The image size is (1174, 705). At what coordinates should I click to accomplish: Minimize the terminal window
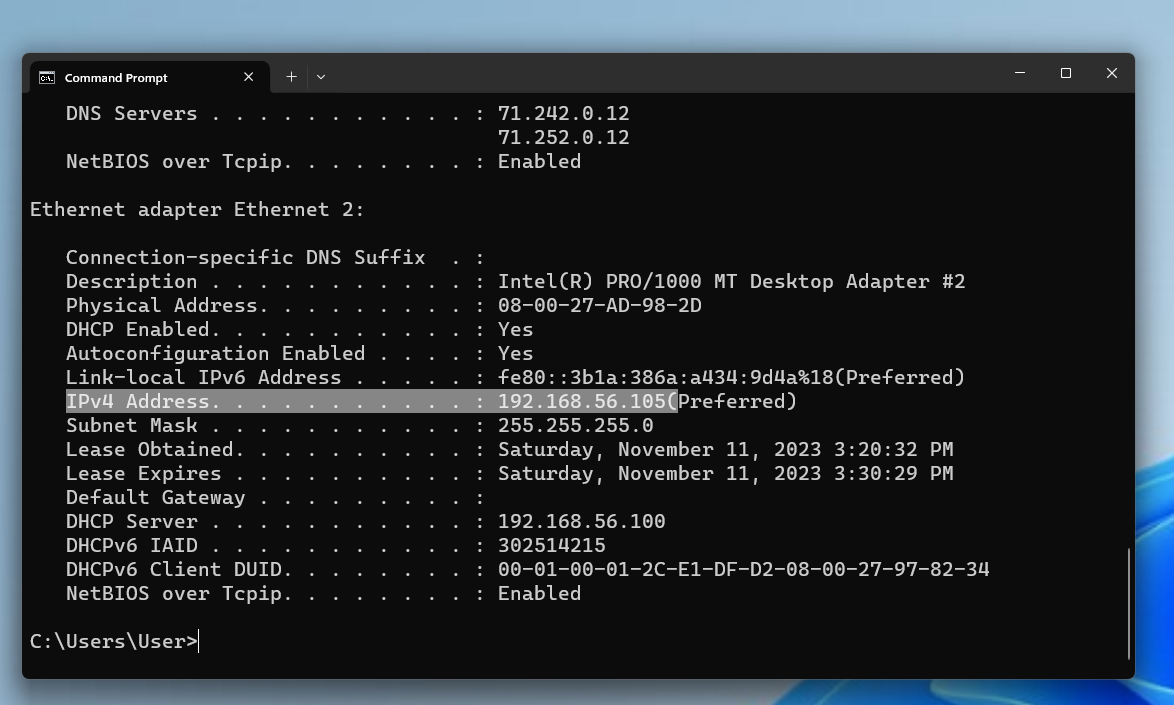coord(1020,73)
